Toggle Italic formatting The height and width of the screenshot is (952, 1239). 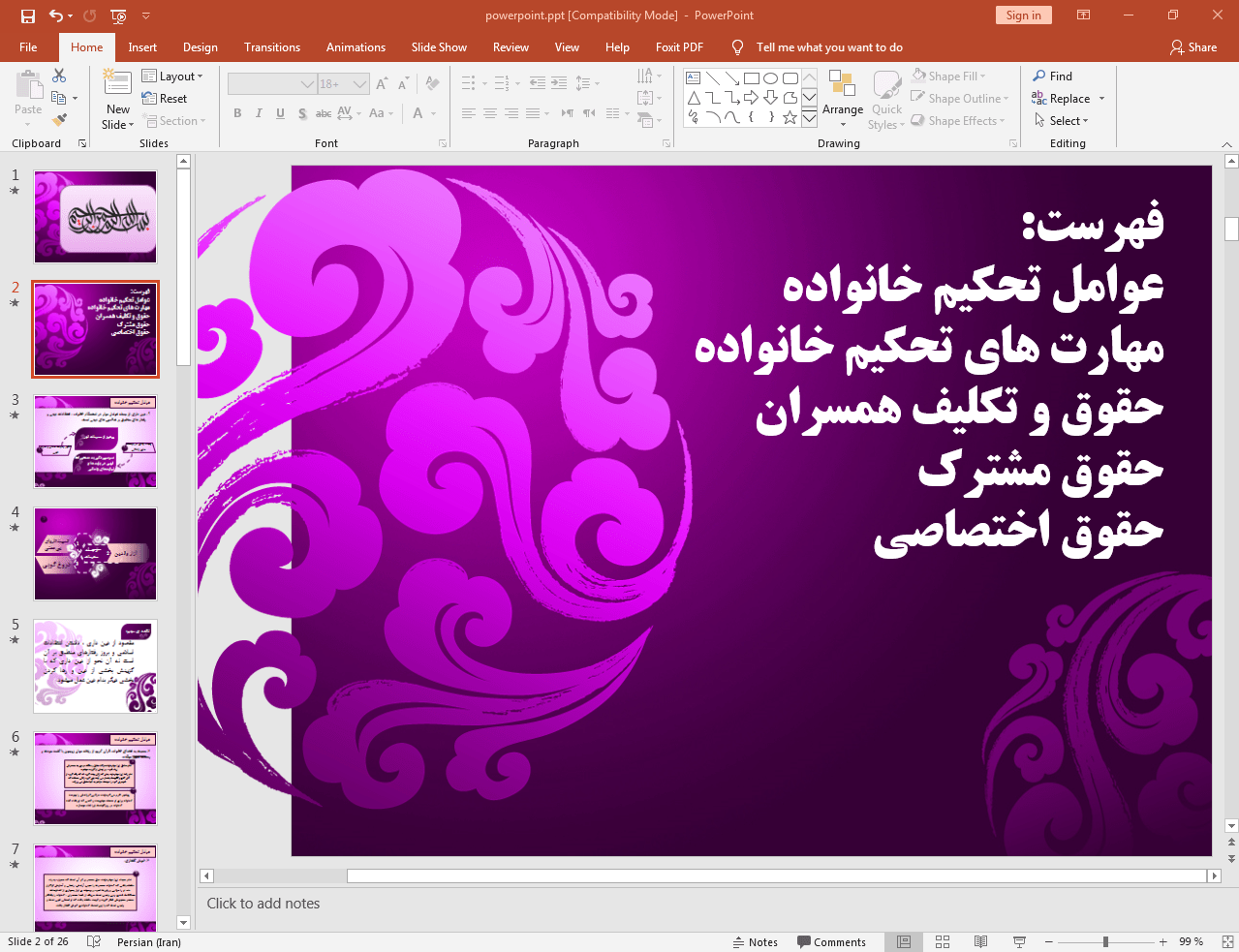tap(259, 113)
